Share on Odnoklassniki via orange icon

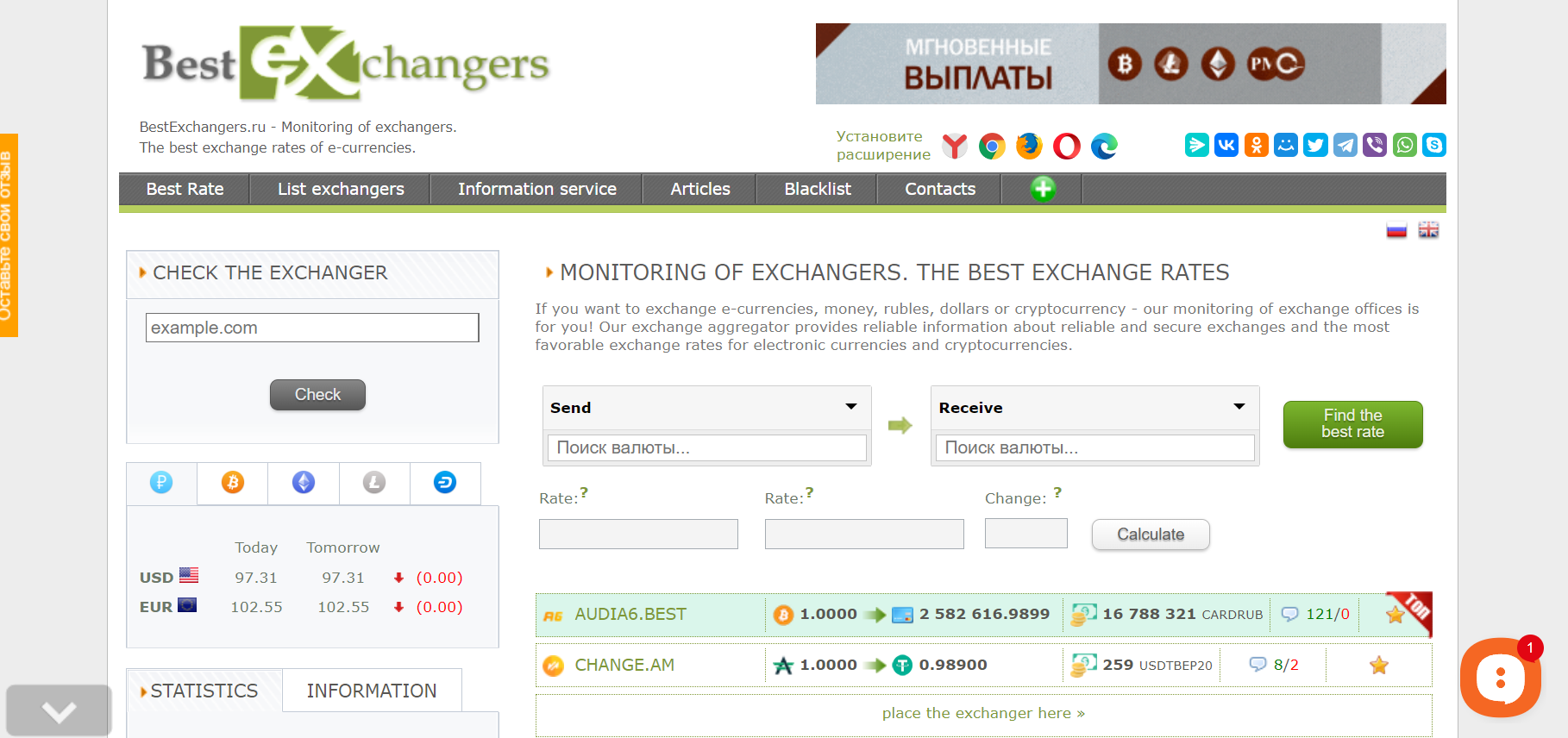[1256, 145]
